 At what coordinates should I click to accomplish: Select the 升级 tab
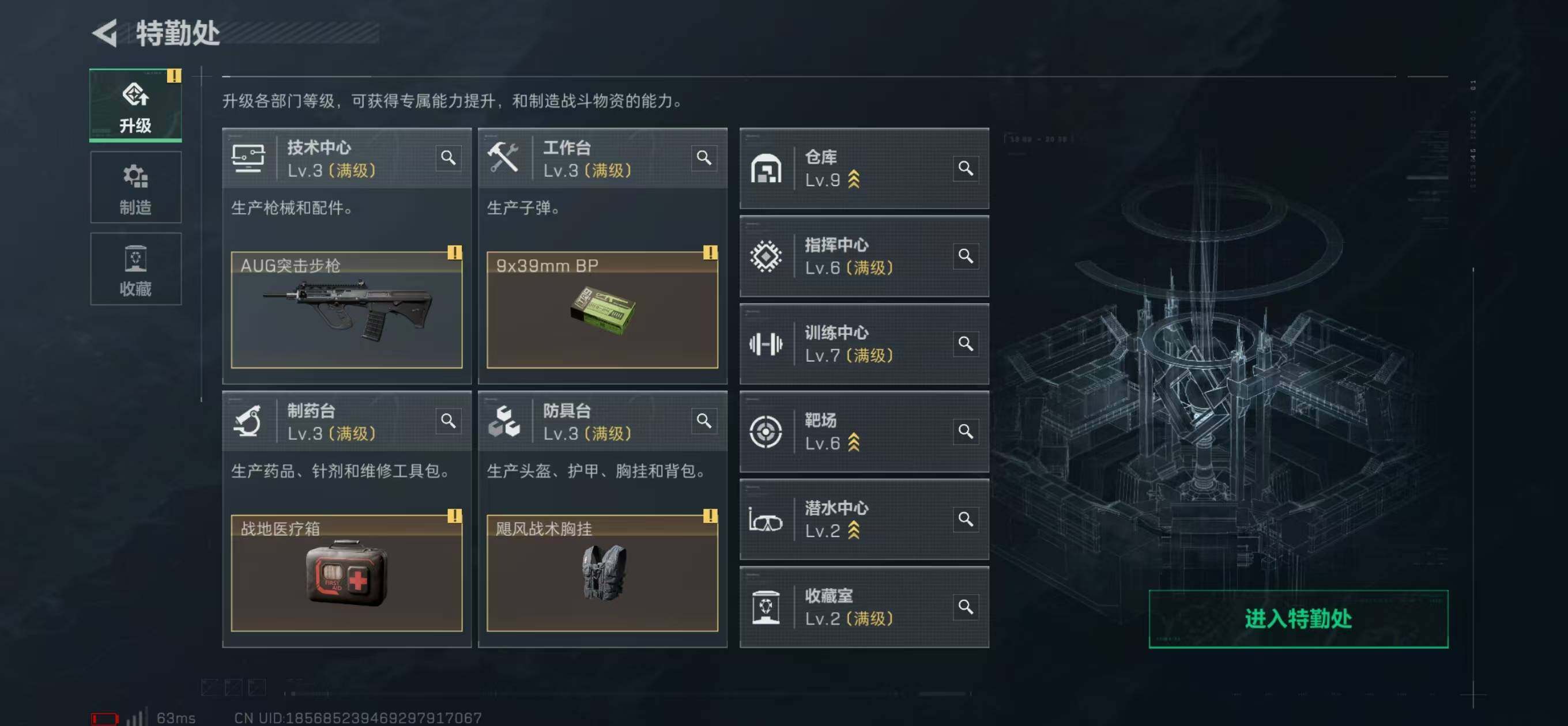point(135,105)
